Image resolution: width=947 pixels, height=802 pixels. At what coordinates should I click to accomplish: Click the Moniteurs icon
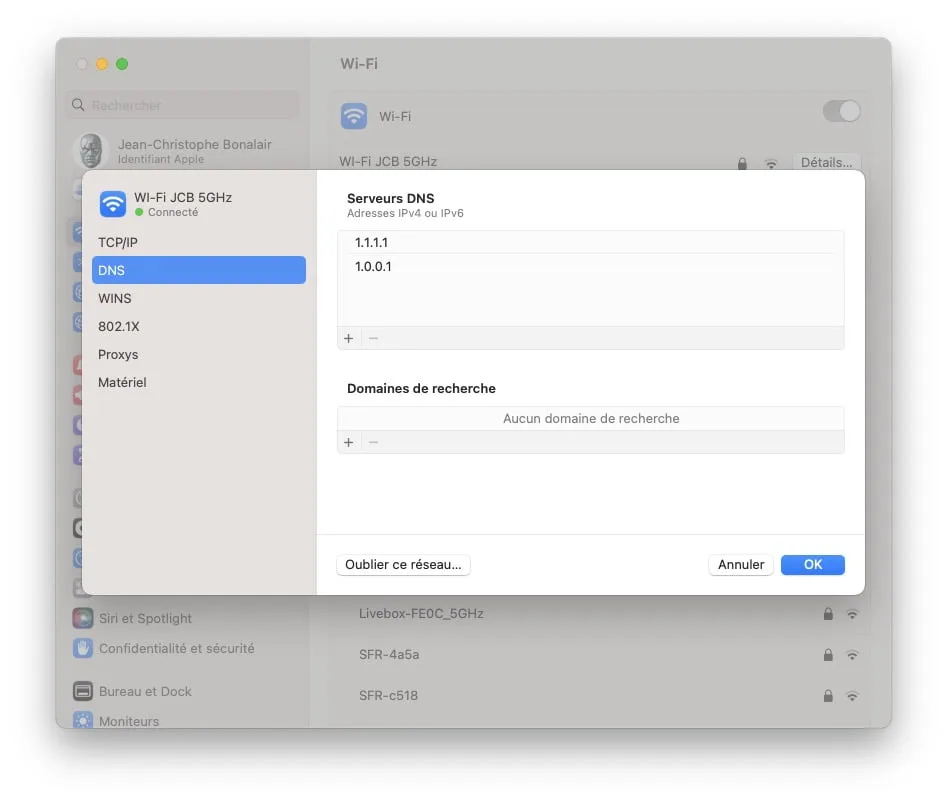(83, 720)
